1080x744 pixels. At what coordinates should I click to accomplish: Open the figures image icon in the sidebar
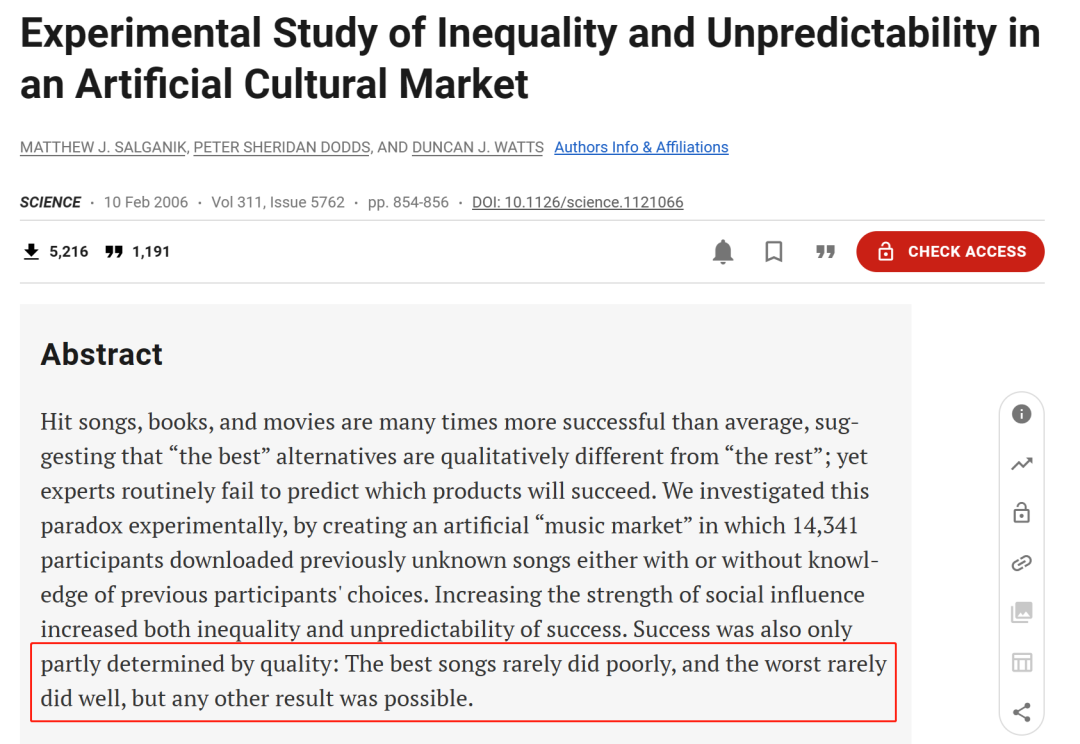pos(1021,612)
